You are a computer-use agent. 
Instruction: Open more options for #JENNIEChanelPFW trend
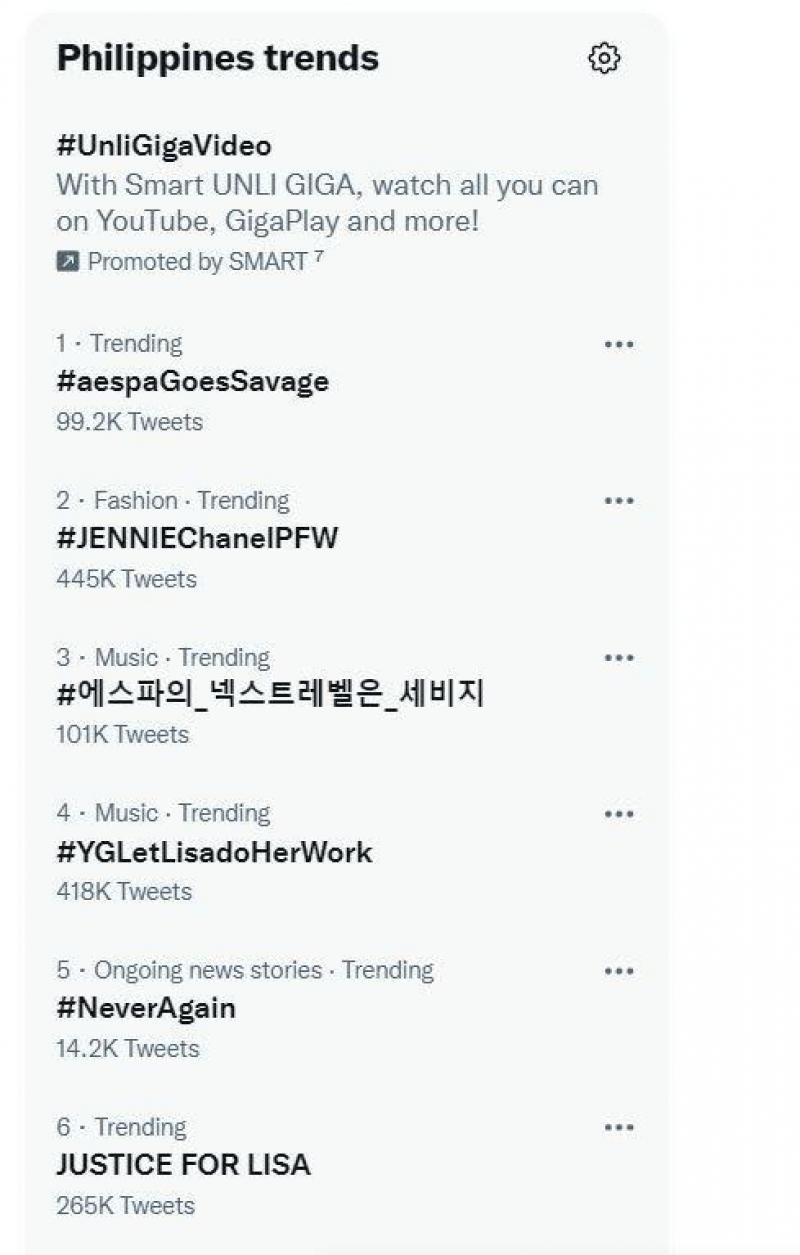pos(619,501)
